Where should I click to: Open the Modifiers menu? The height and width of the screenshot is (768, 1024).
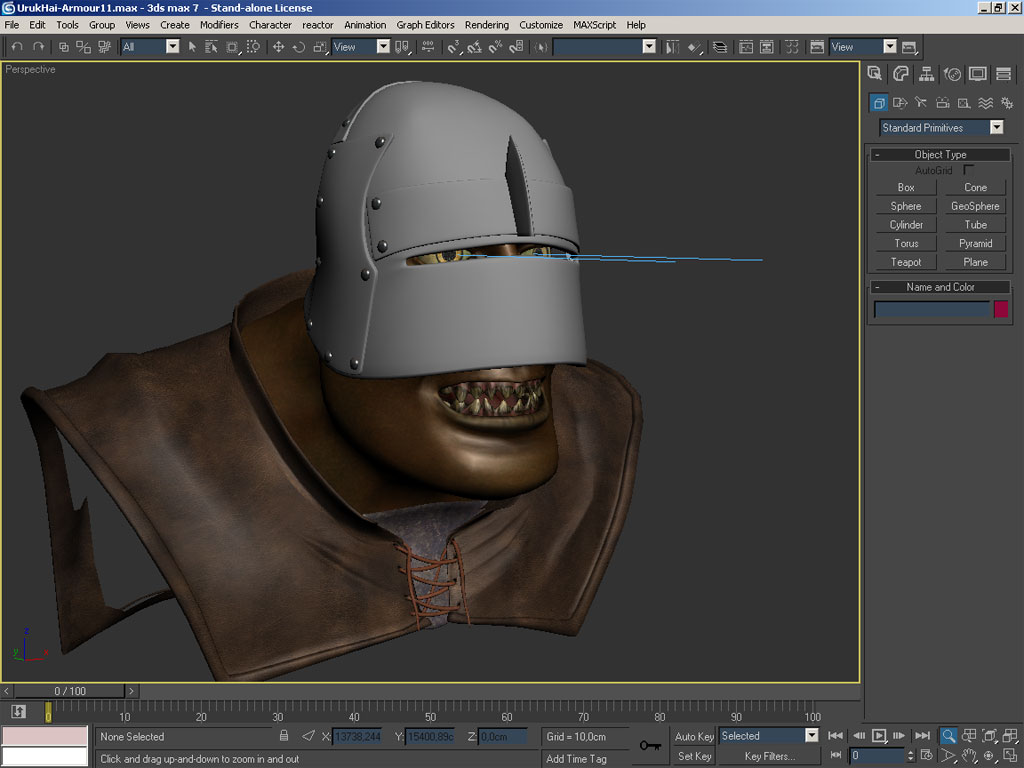pos(219,25)
